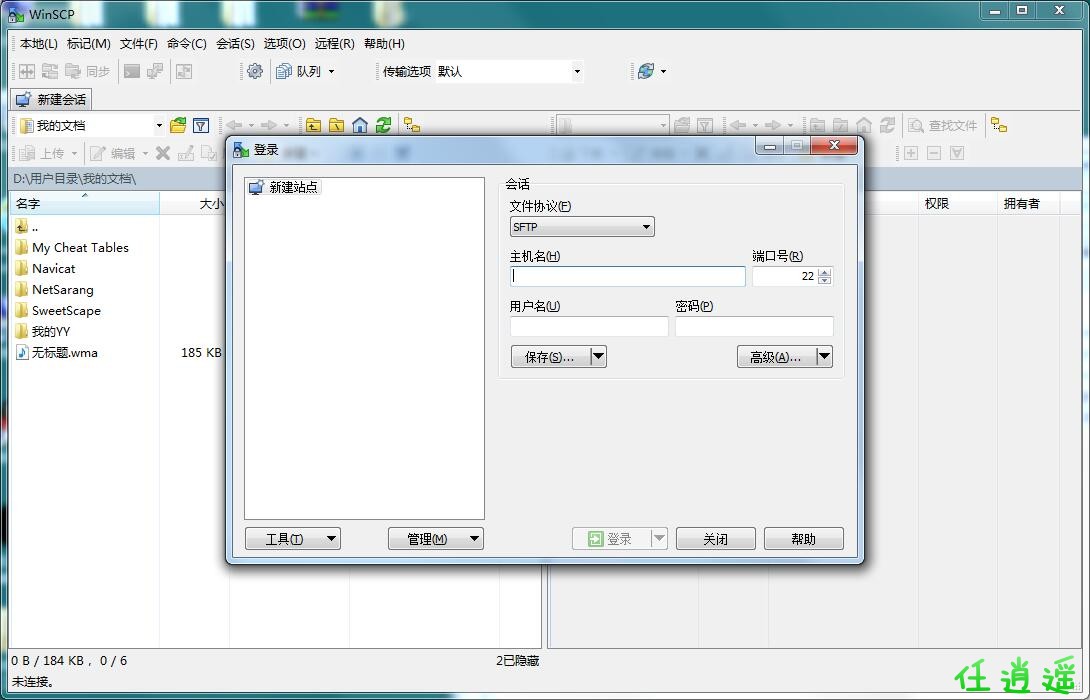Open the 文件协议 SFTP dropdown
This screenshot has height=700, width=1090.
click(582, 227)
